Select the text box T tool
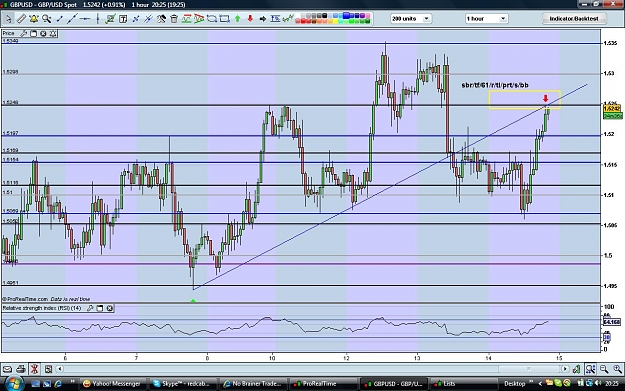The width and height of the screenshot is (625, 391). point(123,18)
